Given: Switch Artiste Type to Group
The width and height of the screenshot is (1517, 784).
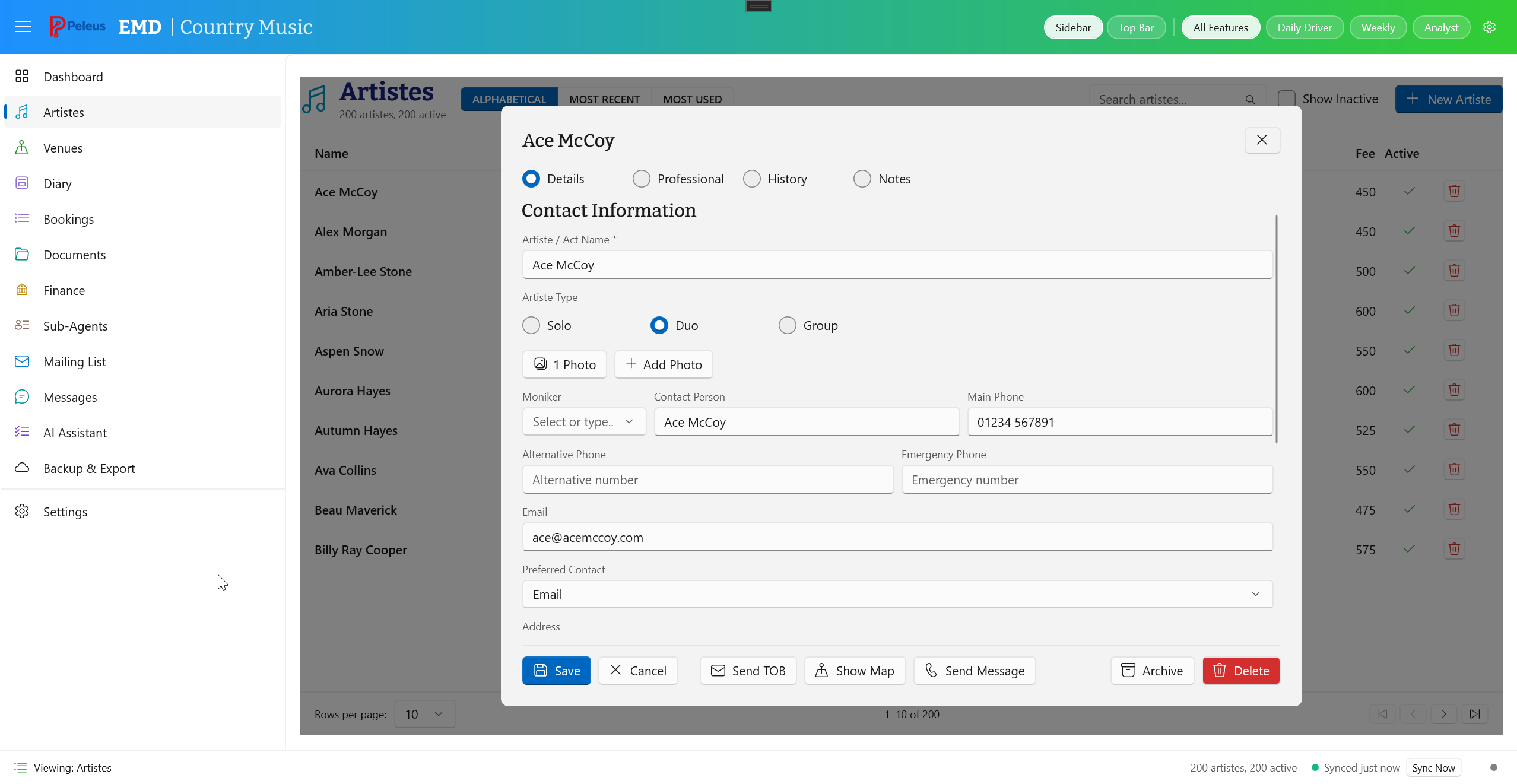Looking at the screenshot, I should pyautogui.click(x=786, y=325).
